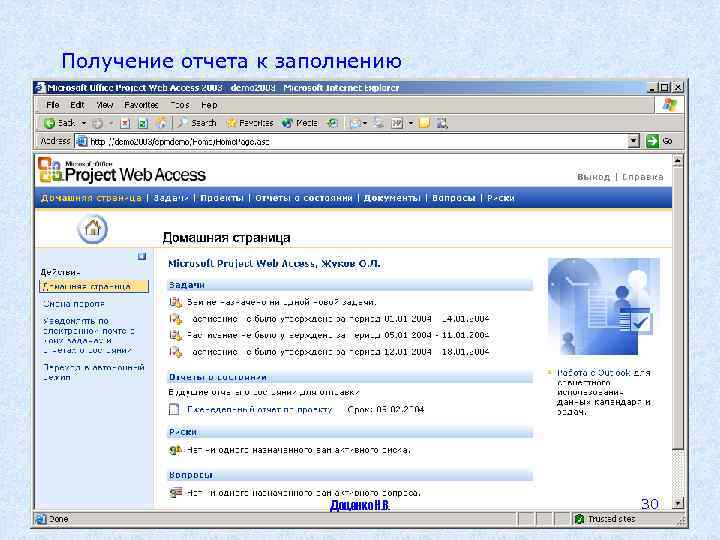
Task: Click into the Address URL field
Action: [351, 141]
